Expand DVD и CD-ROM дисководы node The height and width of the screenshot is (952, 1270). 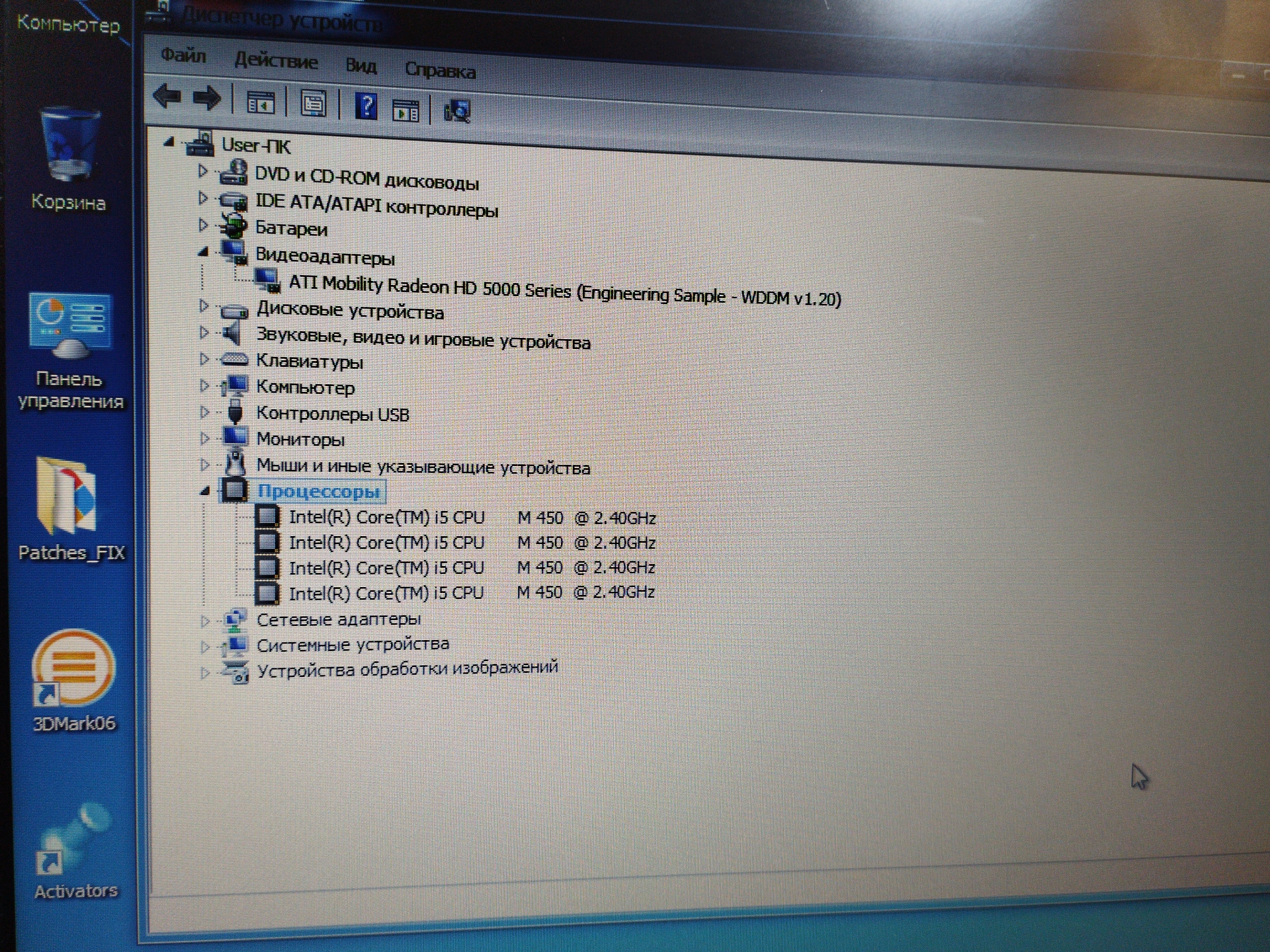pyautogui.click(x=203, y=171)
